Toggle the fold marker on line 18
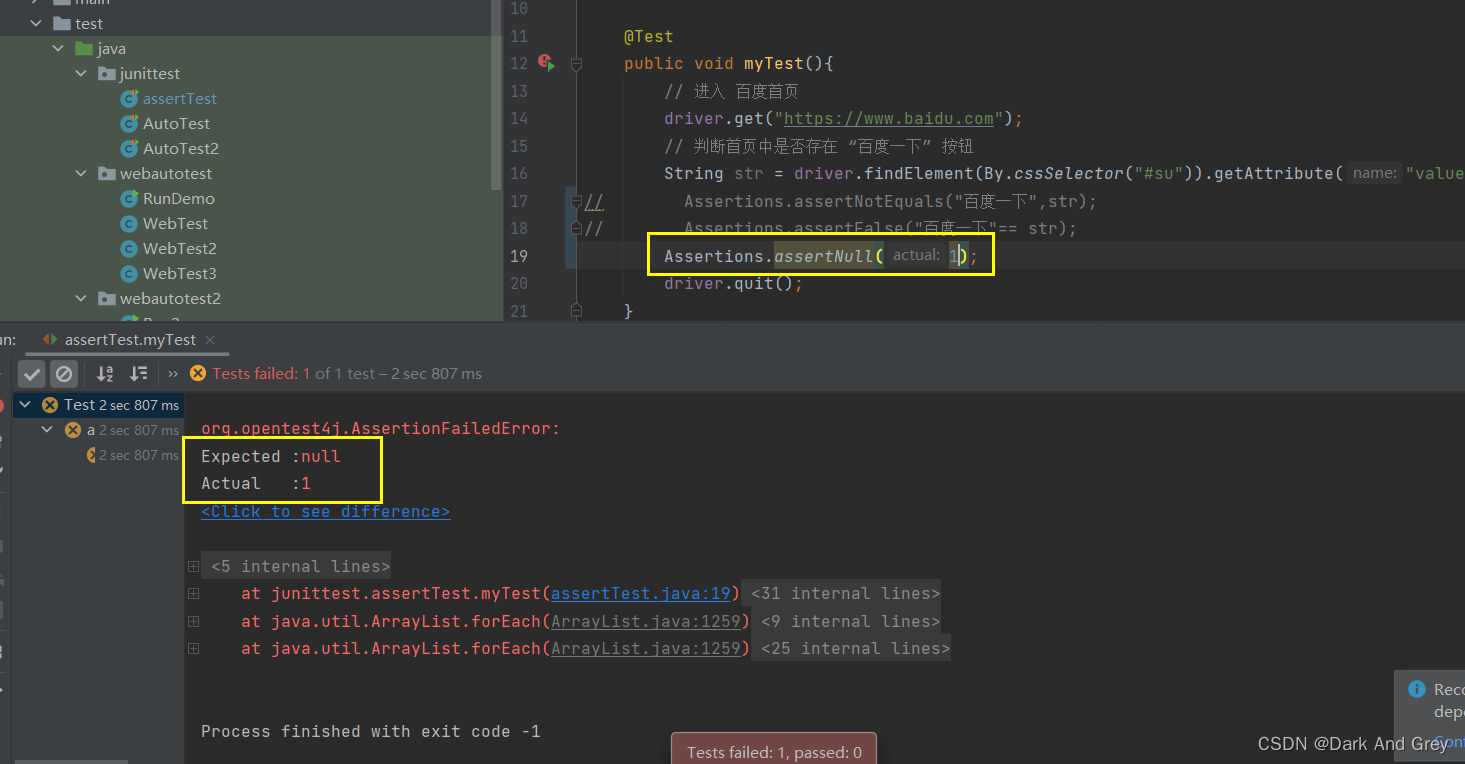 pos(576,229)
